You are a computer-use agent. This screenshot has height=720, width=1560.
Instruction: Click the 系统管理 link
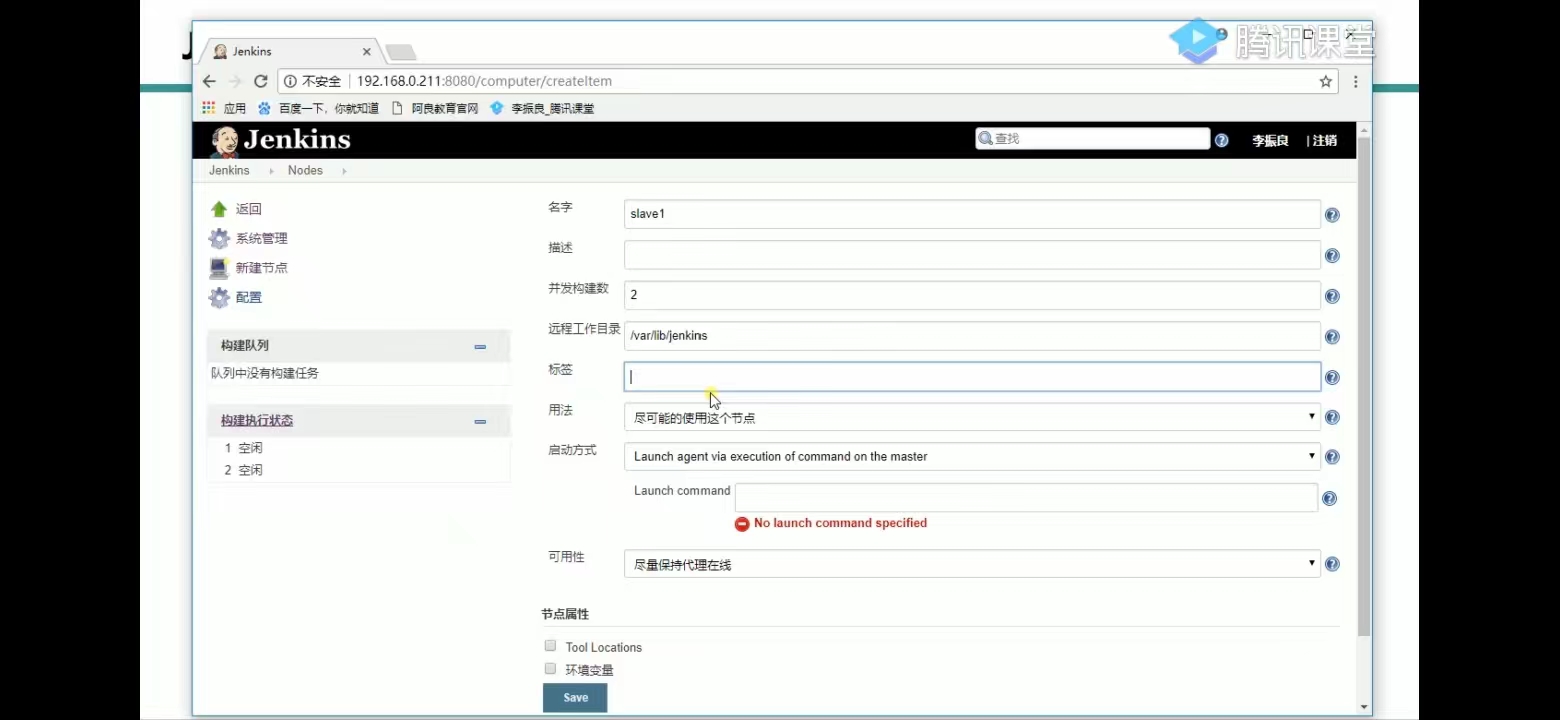[x=262, y=239]
